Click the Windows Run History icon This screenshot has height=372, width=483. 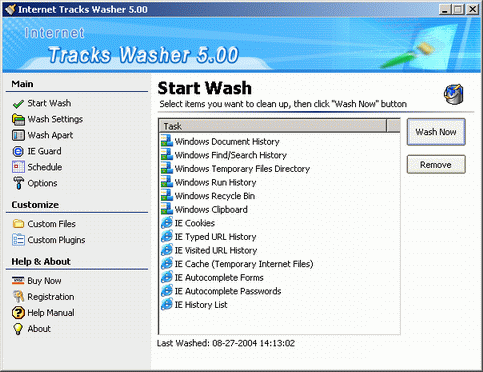(x=167, y=182)
